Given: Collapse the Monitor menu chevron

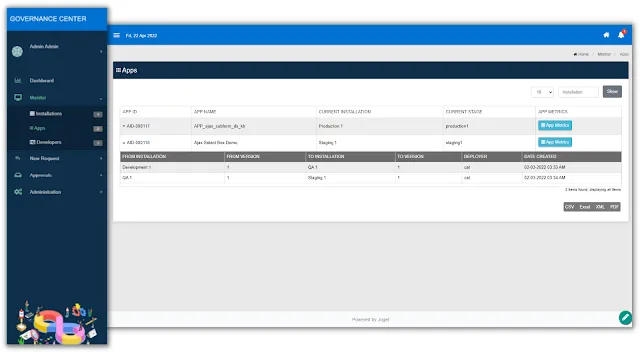Looking at the screenshot, I should point(101,98).
